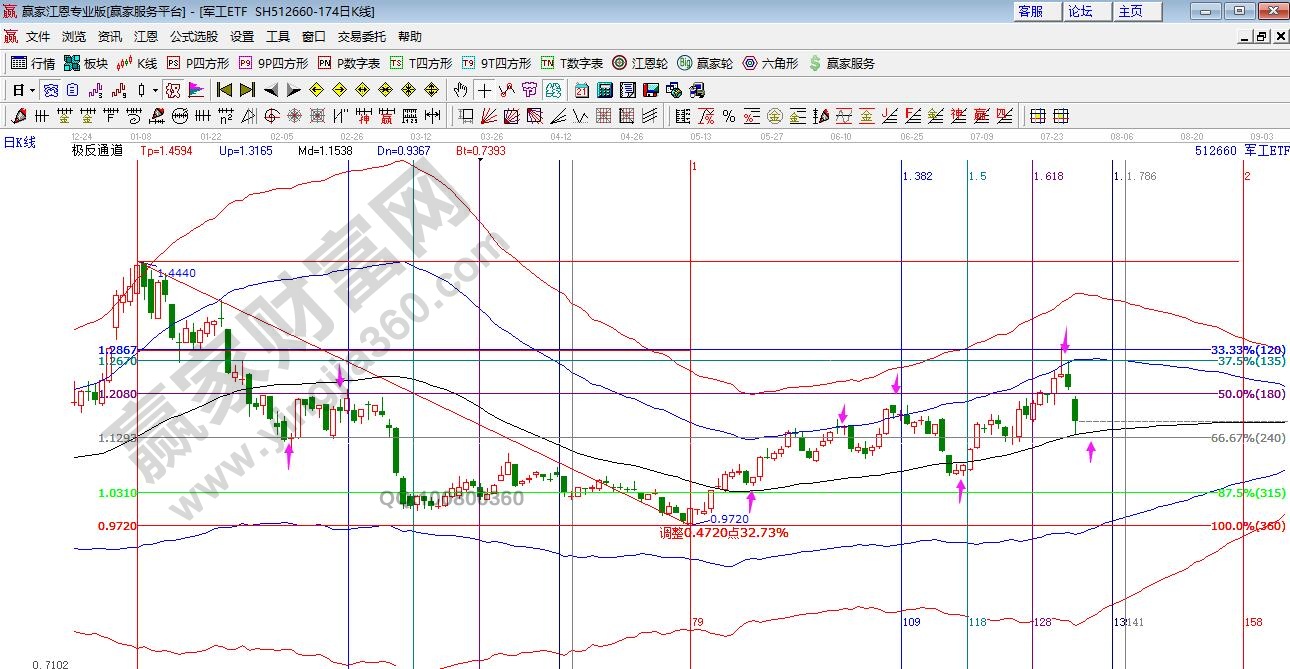Screen dimensions: 1290x669
Task: Toggle the crosshair cursor mode
Action: point(484,90)
